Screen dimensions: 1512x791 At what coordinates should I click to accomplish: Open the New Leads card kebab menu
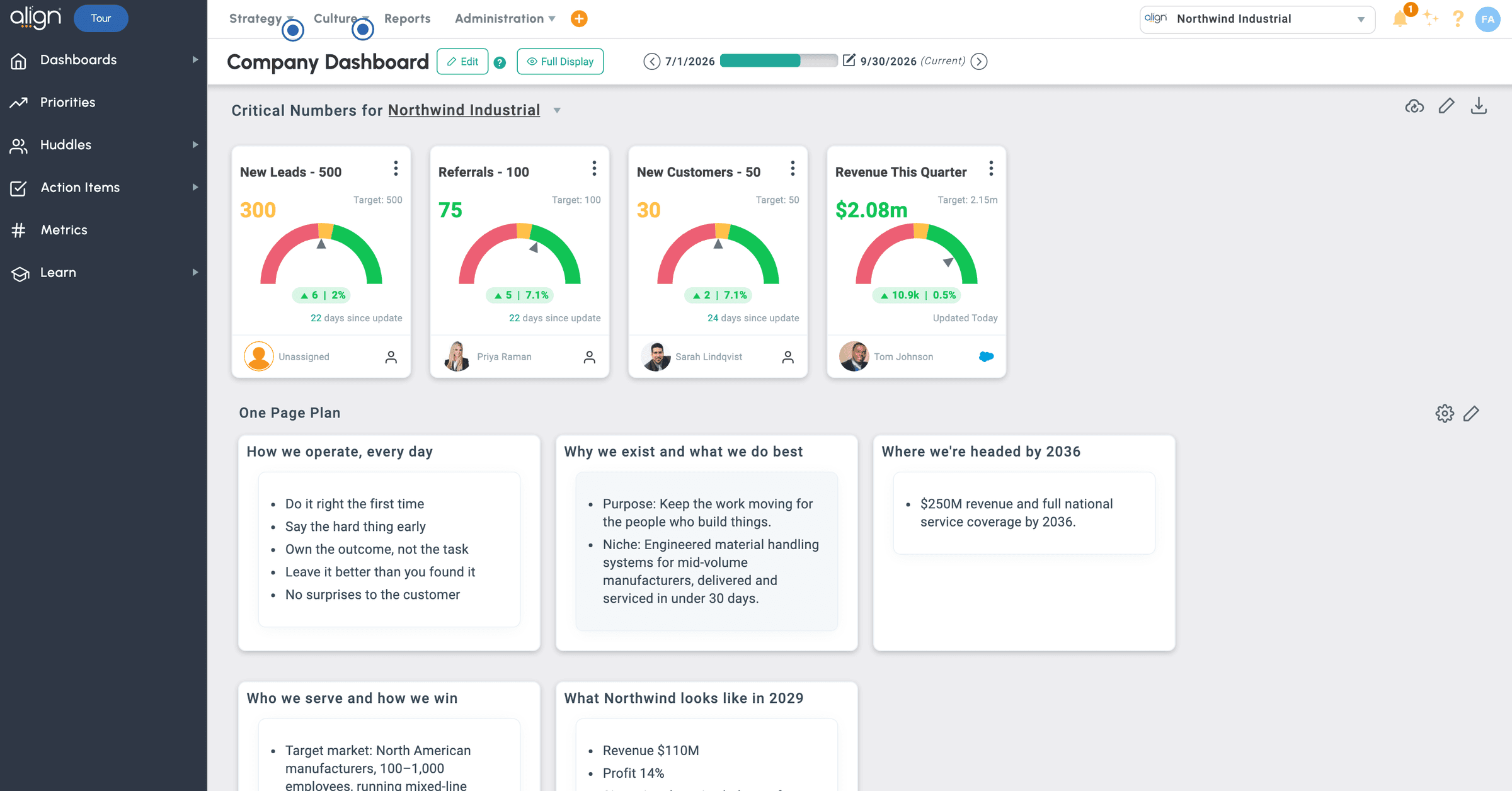coord(396,168)
